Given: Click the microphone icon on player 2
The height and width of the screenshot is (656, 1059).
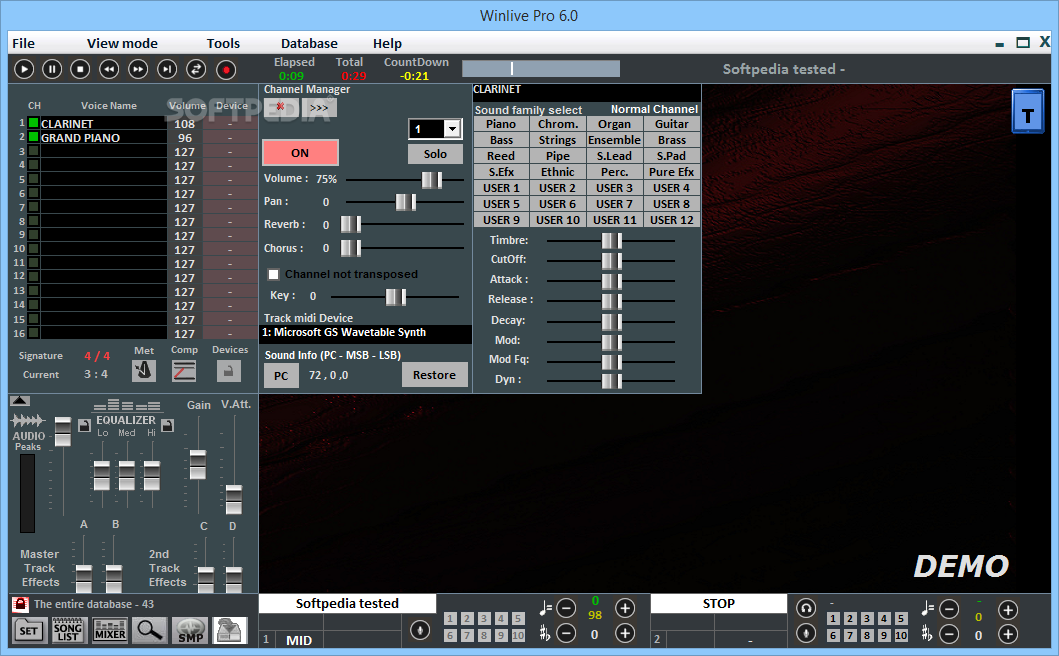Looking at the screenshot, I should [805, 633].
